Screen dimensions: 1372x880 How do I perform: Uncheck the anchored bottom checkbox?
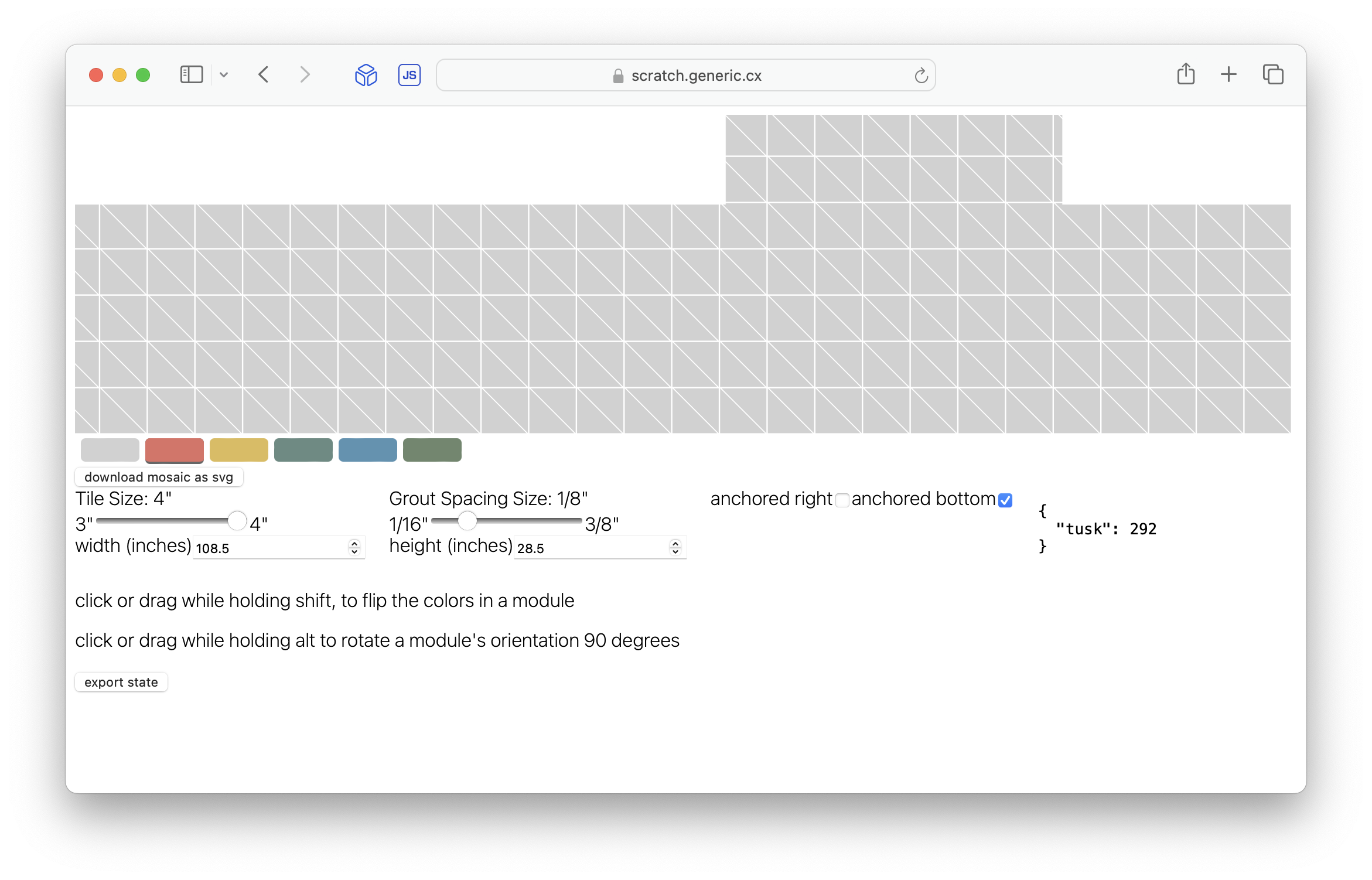(x=1005, y=500)
